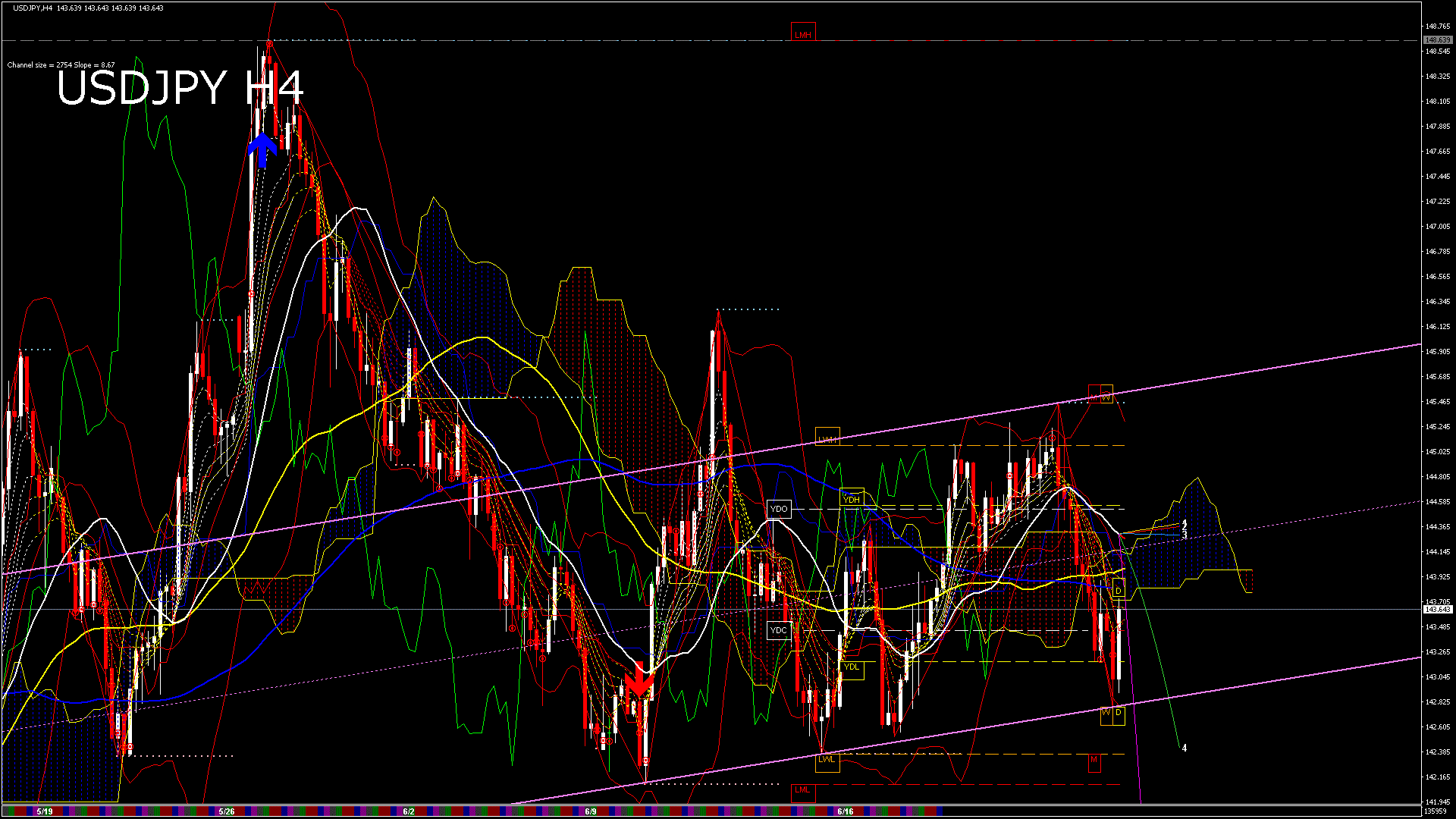Click forecast line label number 4
The height and width of the screenshot is (819, 1456).
tap(1185, 748)
